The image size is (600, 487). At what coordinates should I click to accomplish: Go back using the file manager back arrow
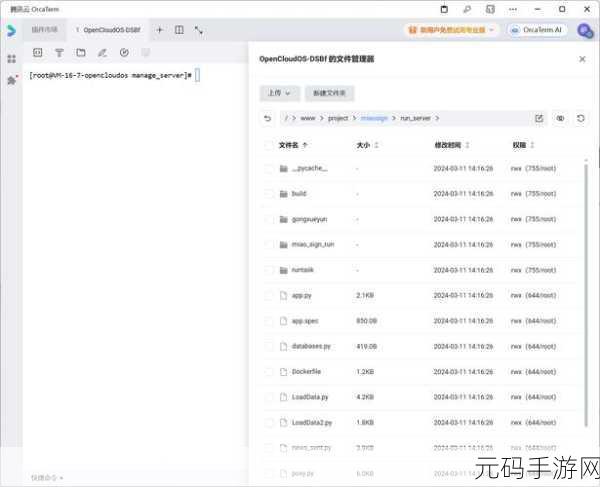pos(267,118)
